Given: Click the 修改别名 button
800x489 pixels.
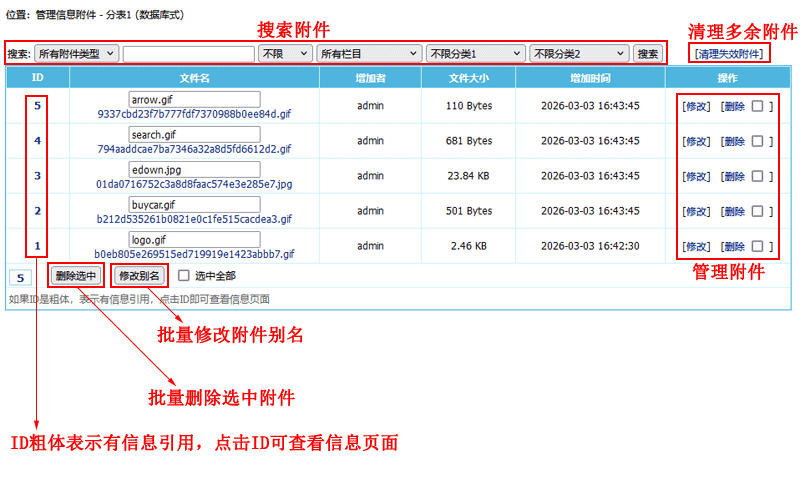Looking at the screenshot, I should click(139, 276).
